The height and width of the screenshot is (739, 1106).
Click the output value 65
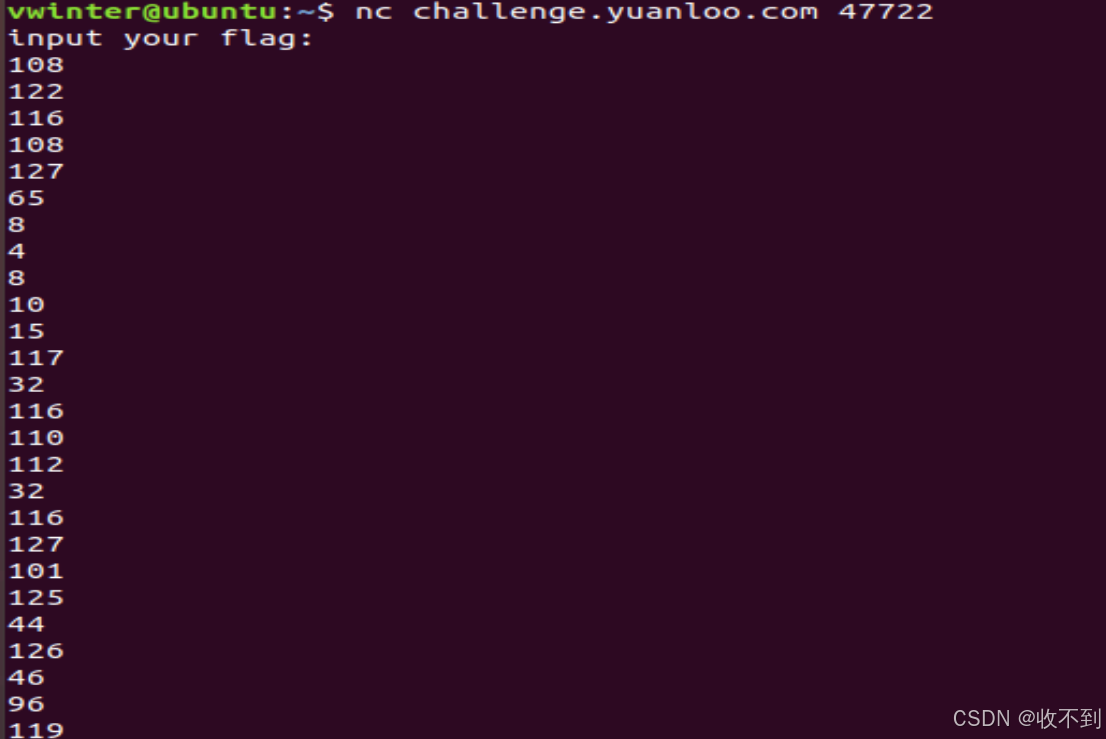tap(26, 198)
